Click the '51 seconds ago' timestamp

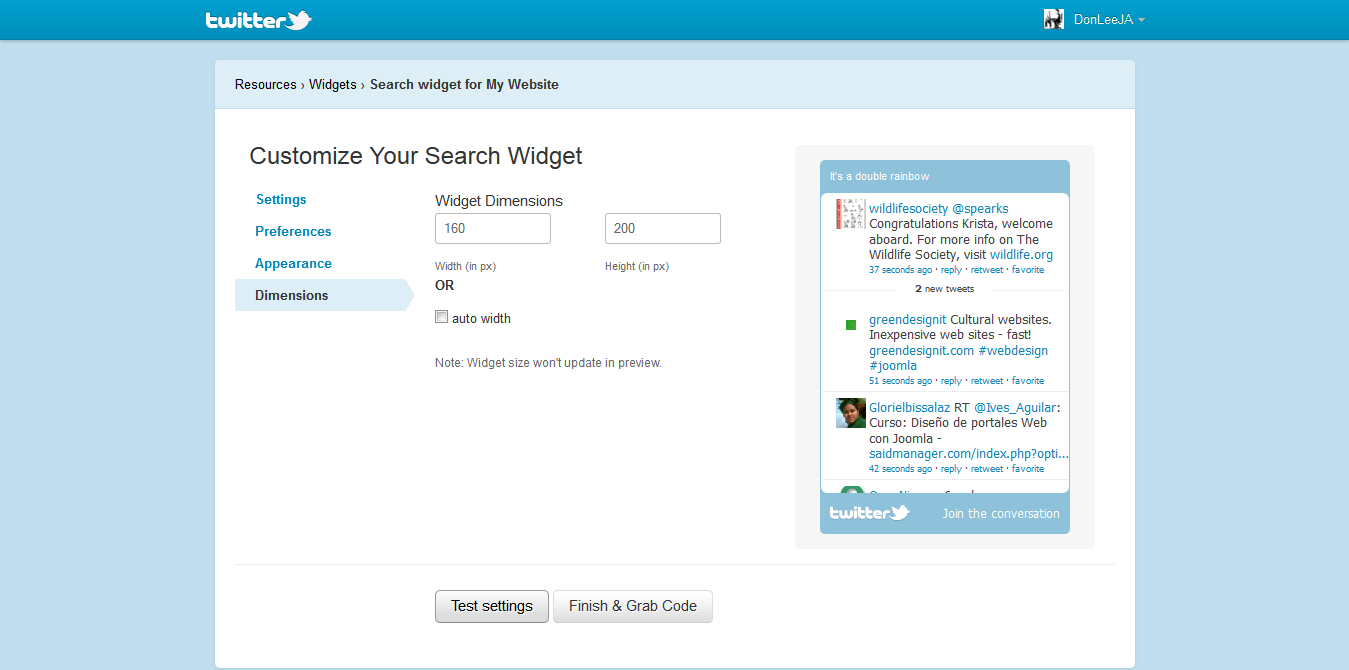click(900, 381)
